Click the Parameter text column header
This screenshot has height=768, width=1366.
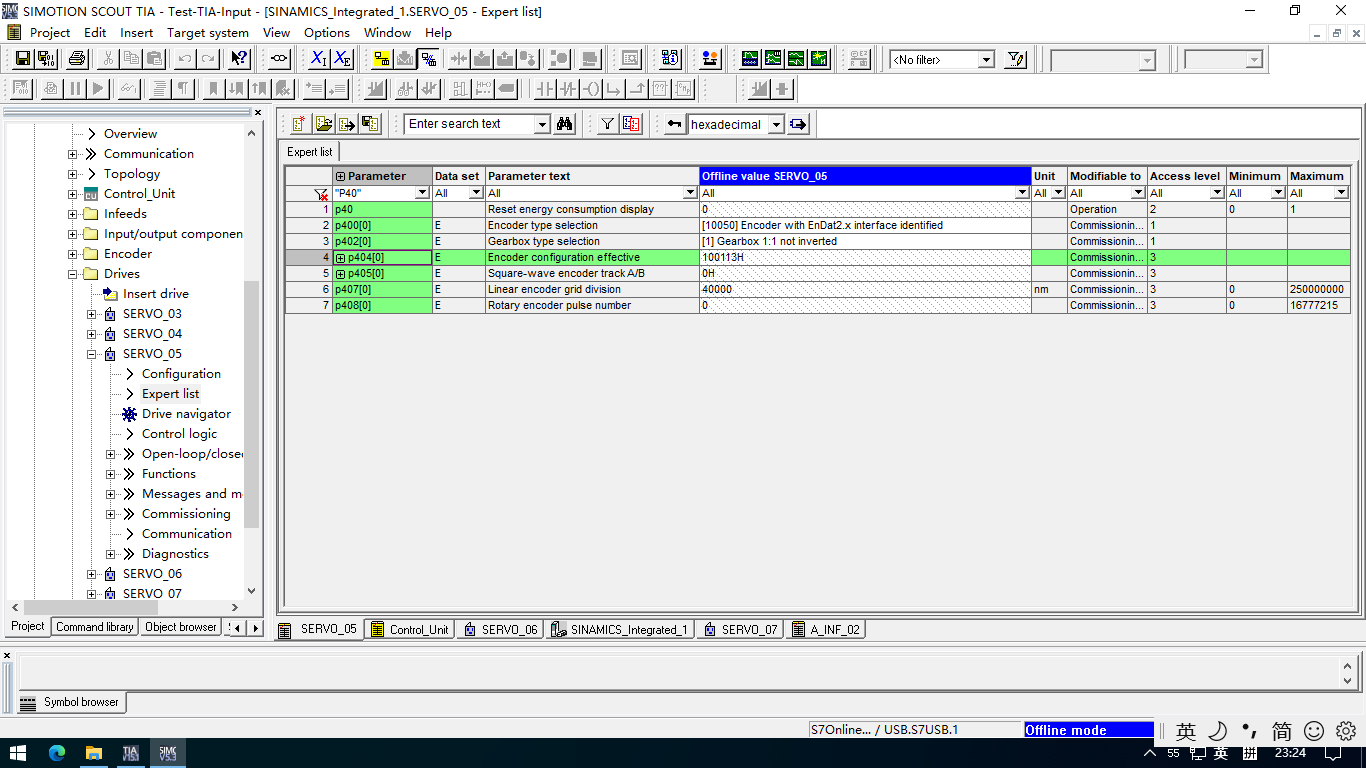592,176
